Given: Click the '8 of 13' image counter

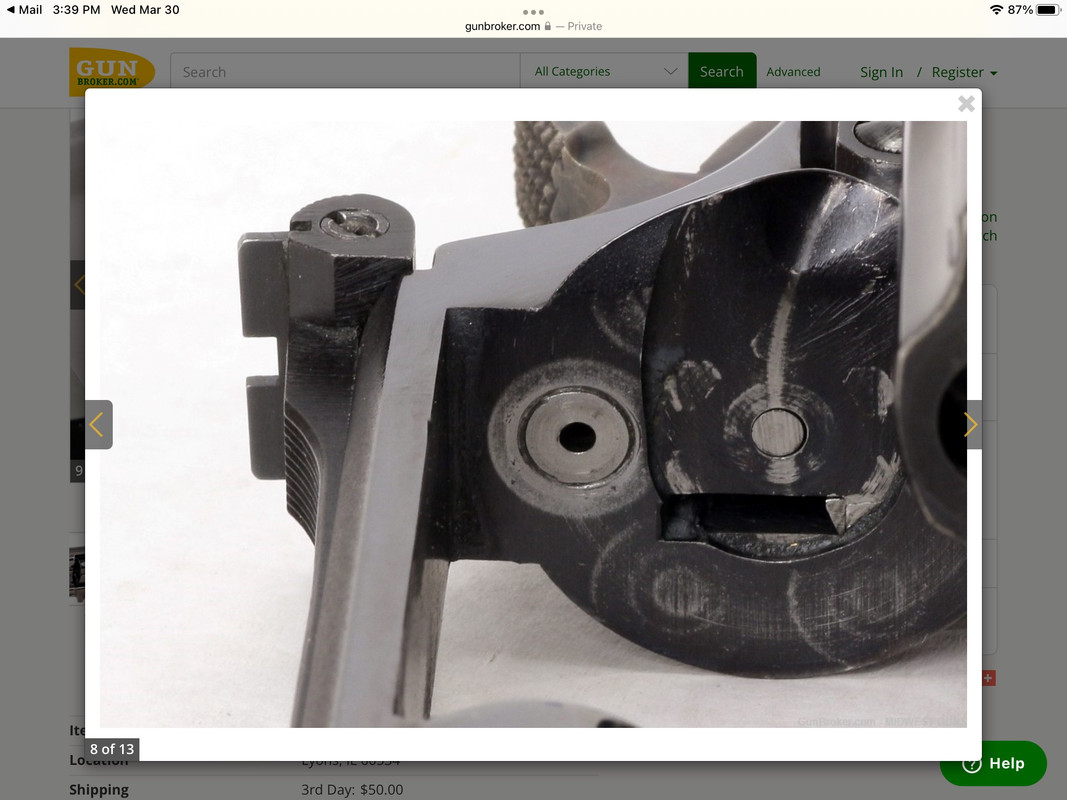Looking at the screenshot, I should (112, 749).
